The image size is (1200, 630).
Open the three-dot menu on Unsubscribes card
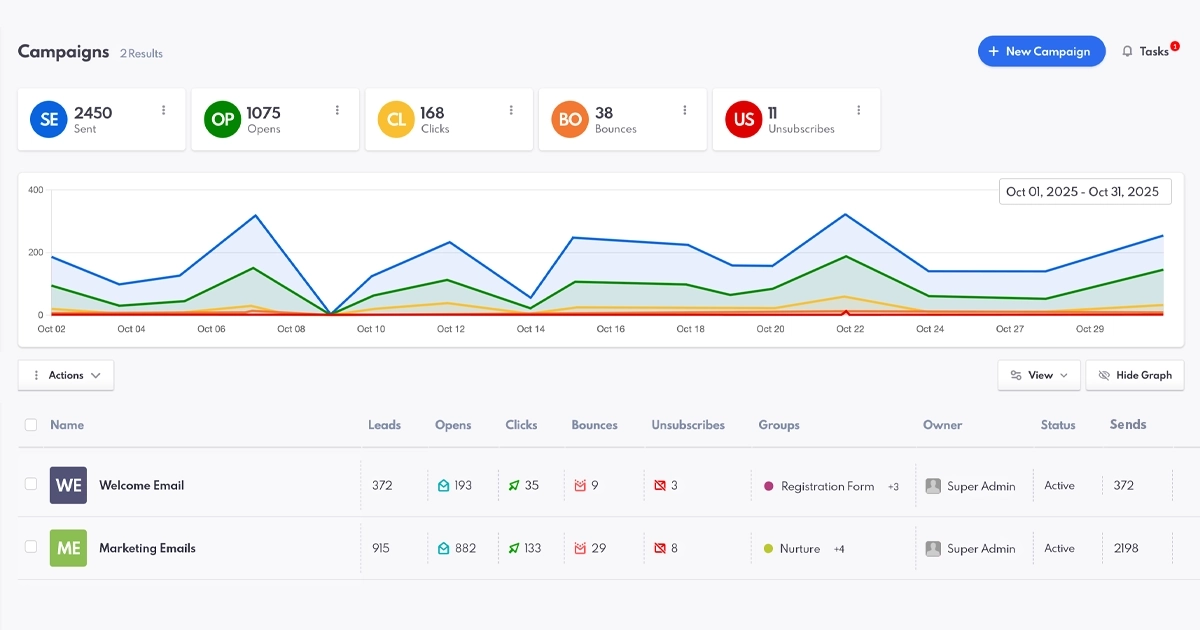pyautogui.click(x=859, y=110)
